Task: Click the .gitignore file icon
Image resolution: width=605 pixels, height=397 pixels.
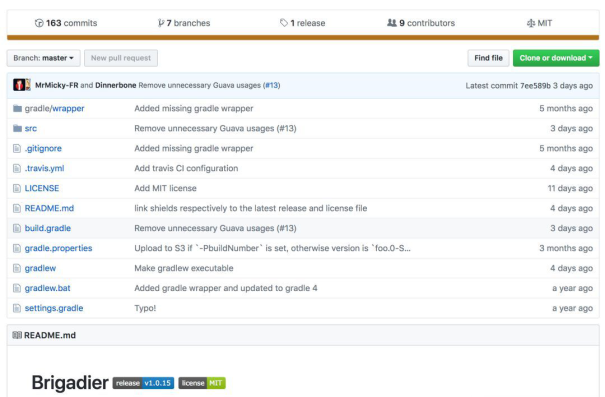Action: (17, 149)
